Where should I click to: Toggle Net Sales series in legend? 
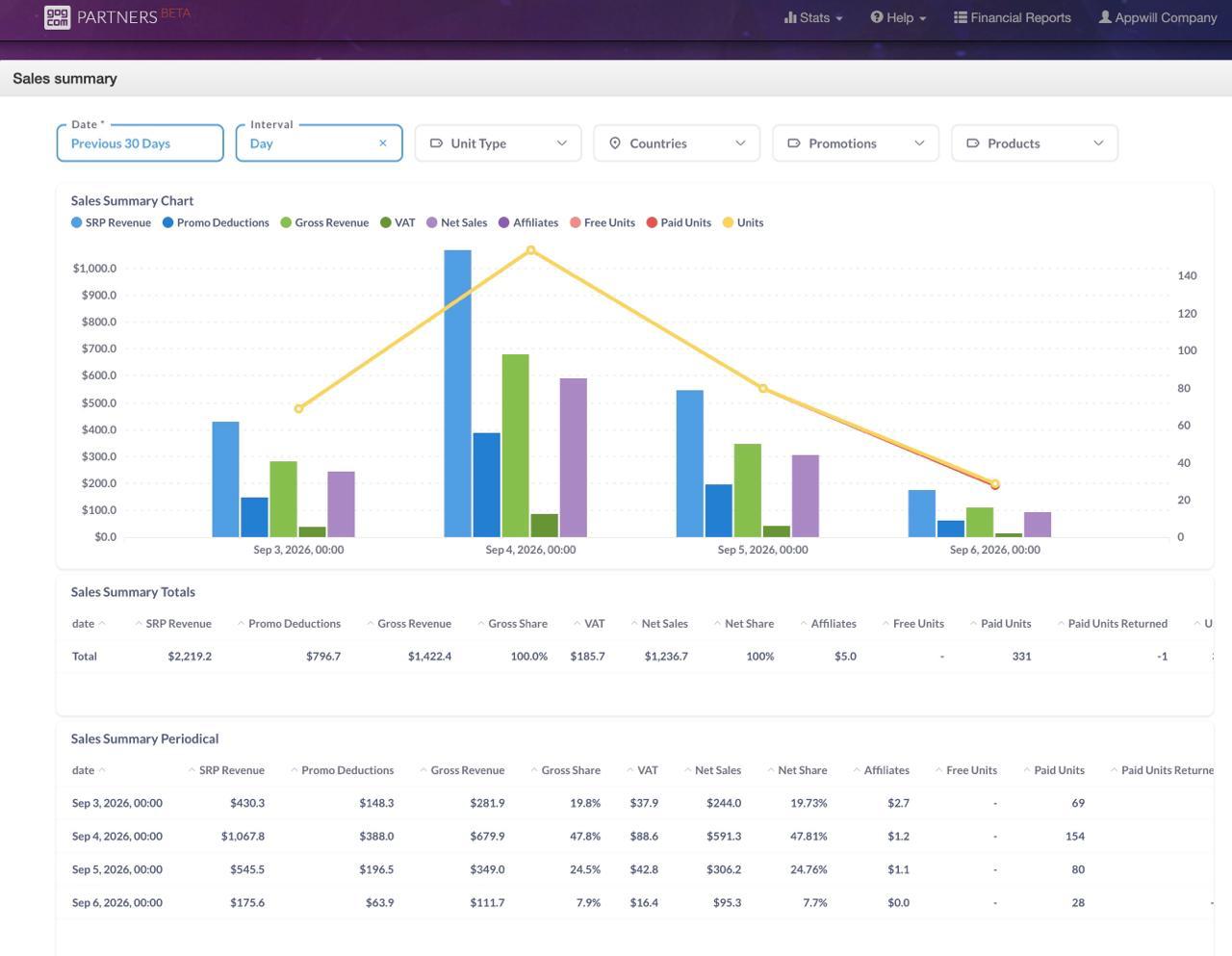(x=456, y=222)
